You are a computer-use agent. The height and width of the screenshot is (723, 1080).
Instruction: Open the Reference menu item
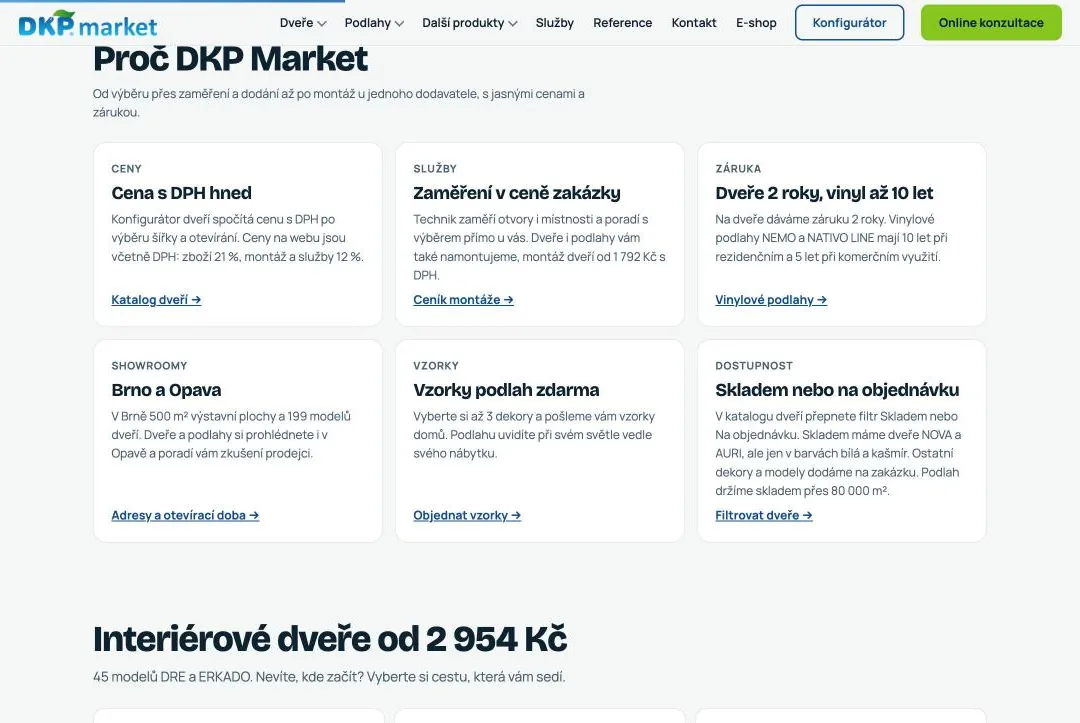623,23
